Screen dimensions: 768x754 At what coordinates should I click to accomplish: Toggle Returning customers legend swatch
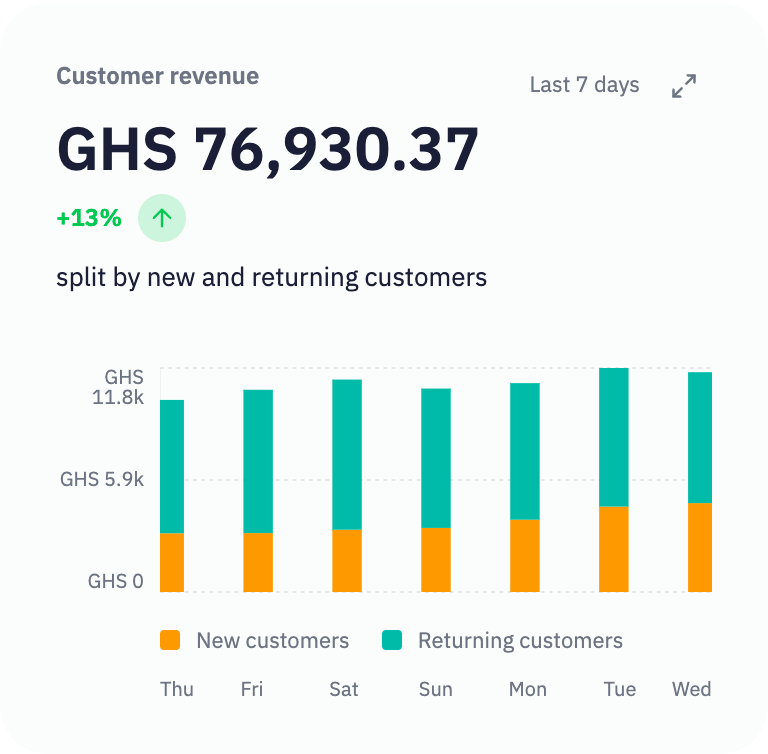[392, 640]
